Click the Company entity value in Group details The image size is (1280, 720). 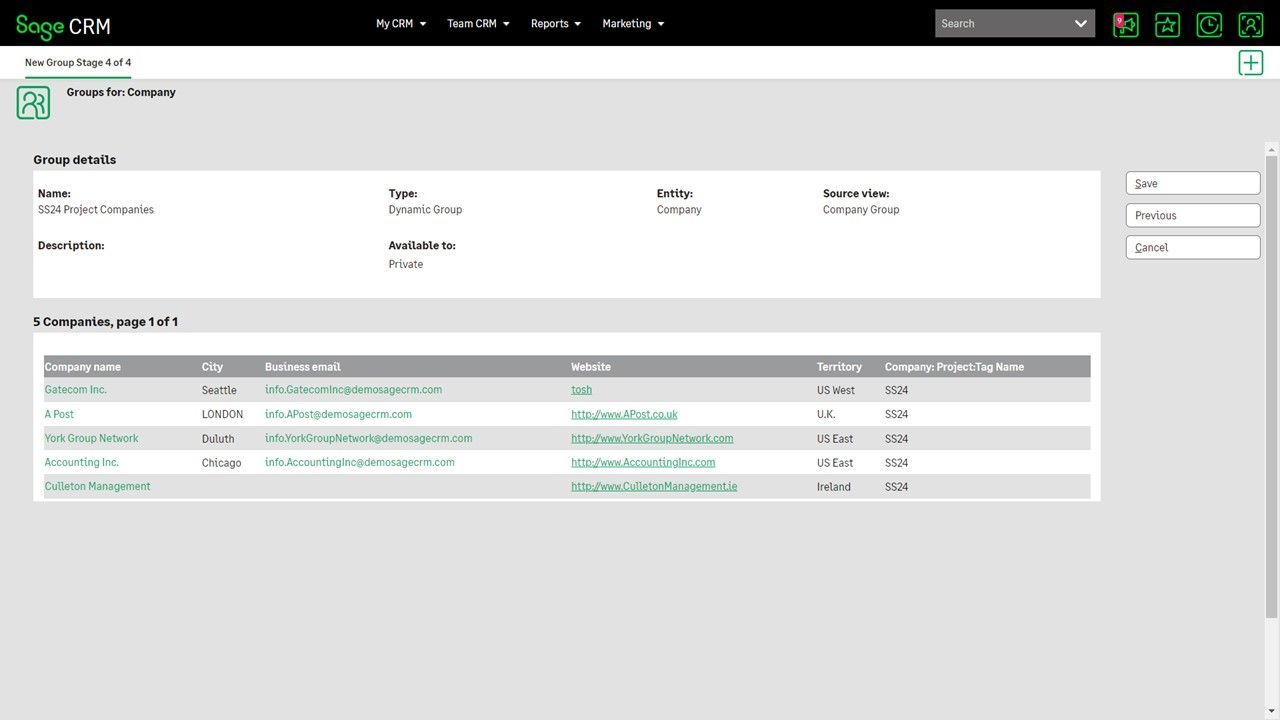coord(679,210)
